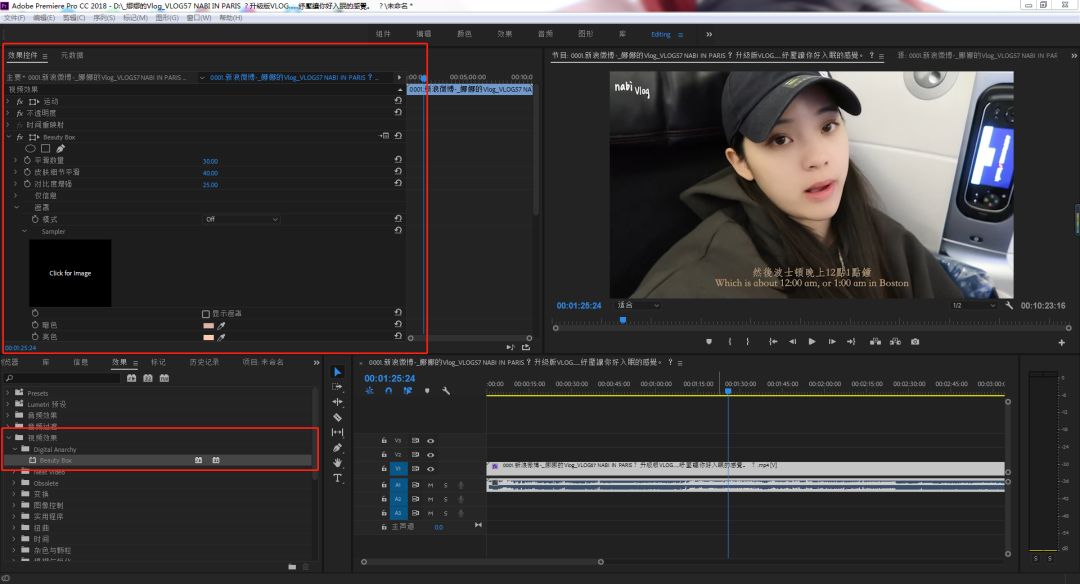Select the Razor tool
Screen dimensions: 1080x584
338,417
